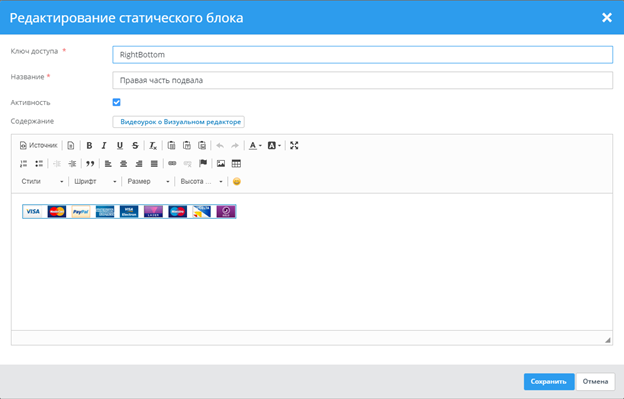This screenshot has height=399, width=624.
Task: Open the Шрифт font dropdown
Action: click(95, 181)
